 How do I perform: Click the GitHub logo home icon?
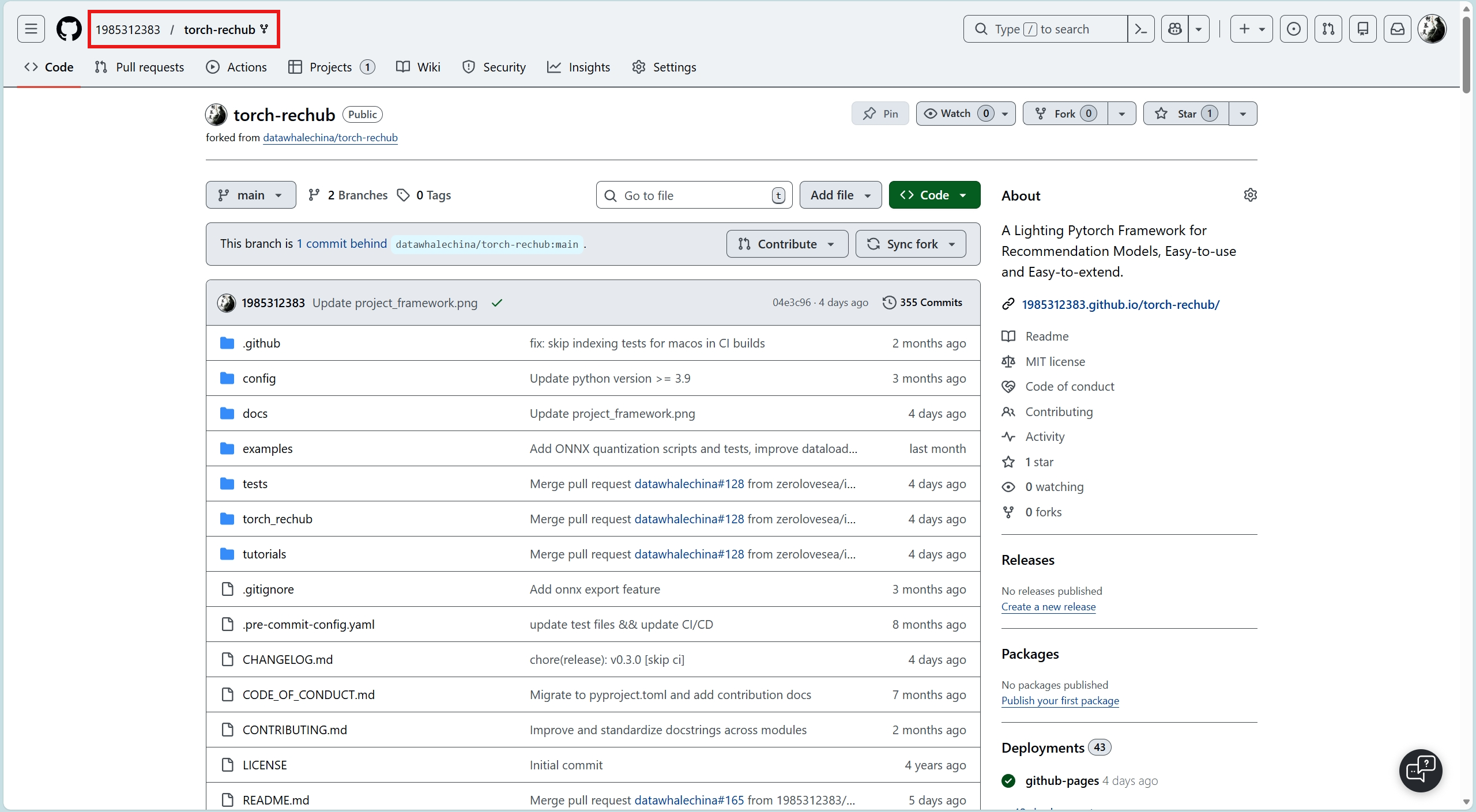click(x=69, y=29)
